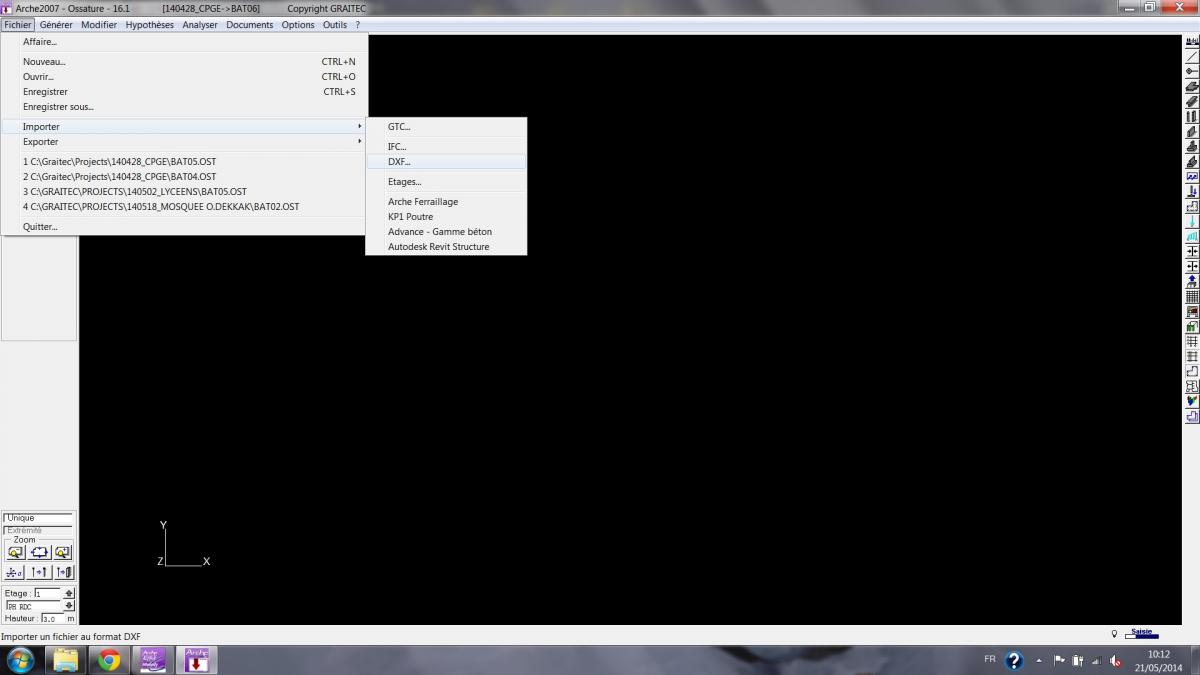Image resolution: width=1200 pixels, height=675 pixels.
Task: Click the volume icon in system tray
Action: (x=1115, y=660)
